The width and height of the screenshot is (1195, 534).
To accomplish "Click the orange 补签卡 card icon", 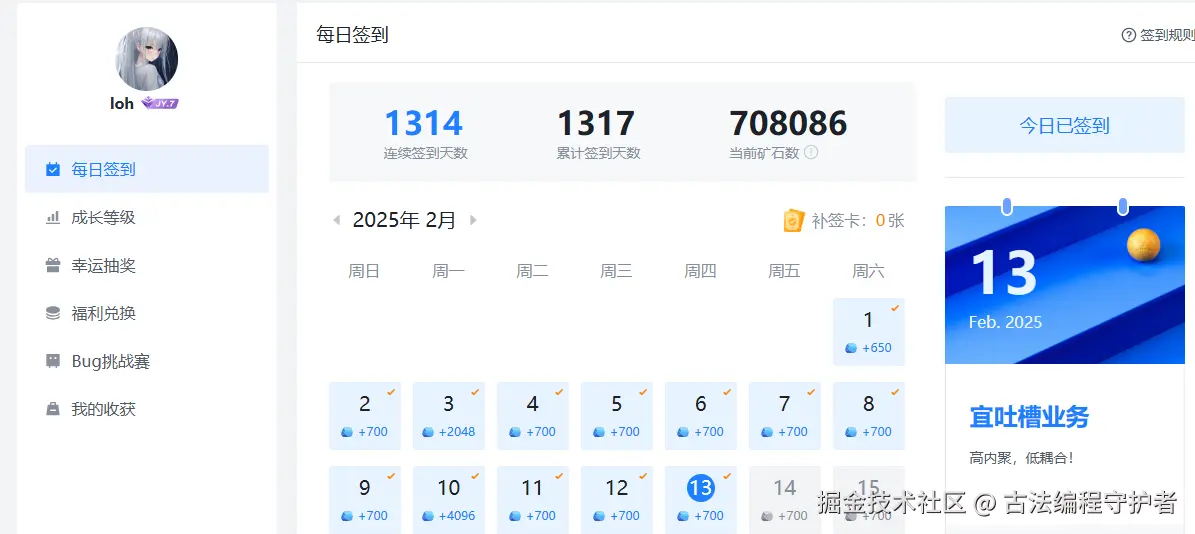I will pos(793,221).
